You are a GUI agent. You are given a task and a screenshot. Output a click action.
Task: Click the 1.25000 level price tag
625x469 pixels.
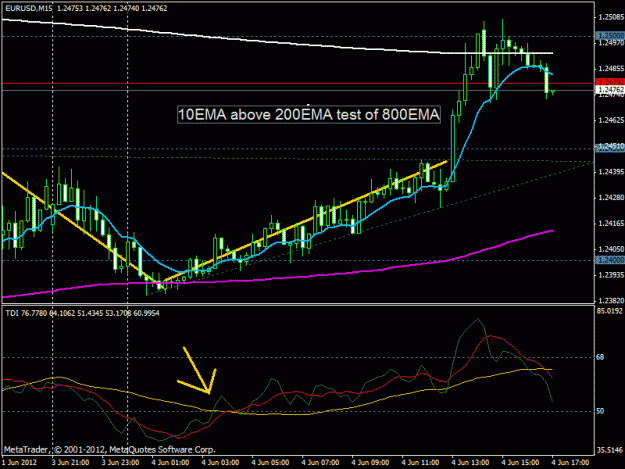(x=610, y=36)
